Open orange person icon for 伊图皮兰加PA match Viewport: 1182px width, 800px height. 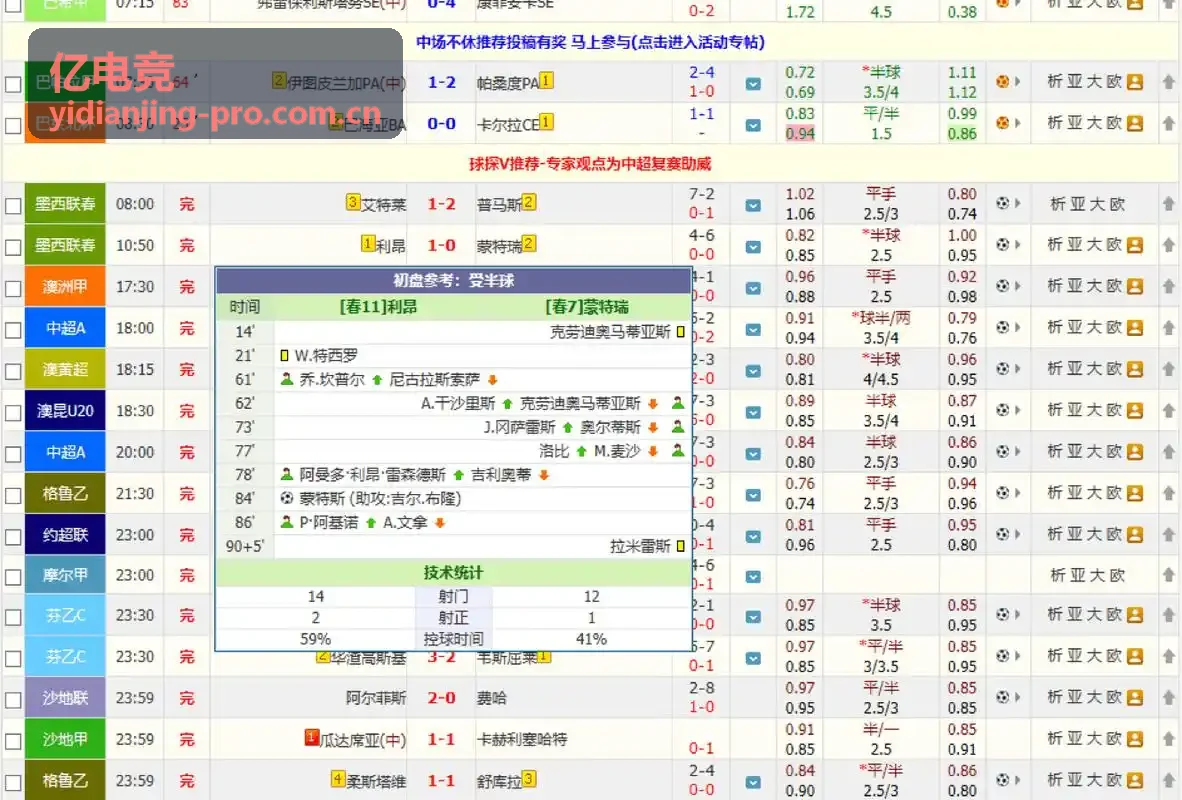click(x=1135, y=82)
